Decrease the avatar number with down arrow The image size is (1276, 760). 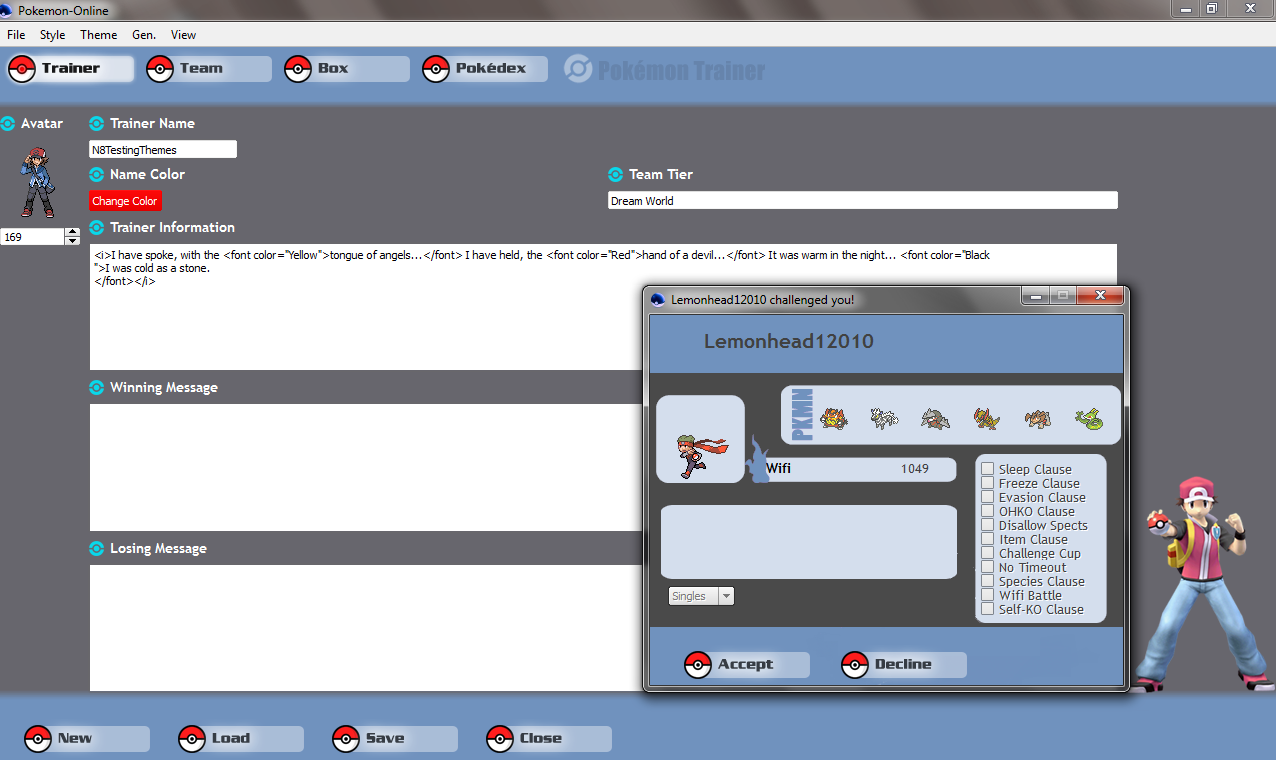tap(72, 241)
